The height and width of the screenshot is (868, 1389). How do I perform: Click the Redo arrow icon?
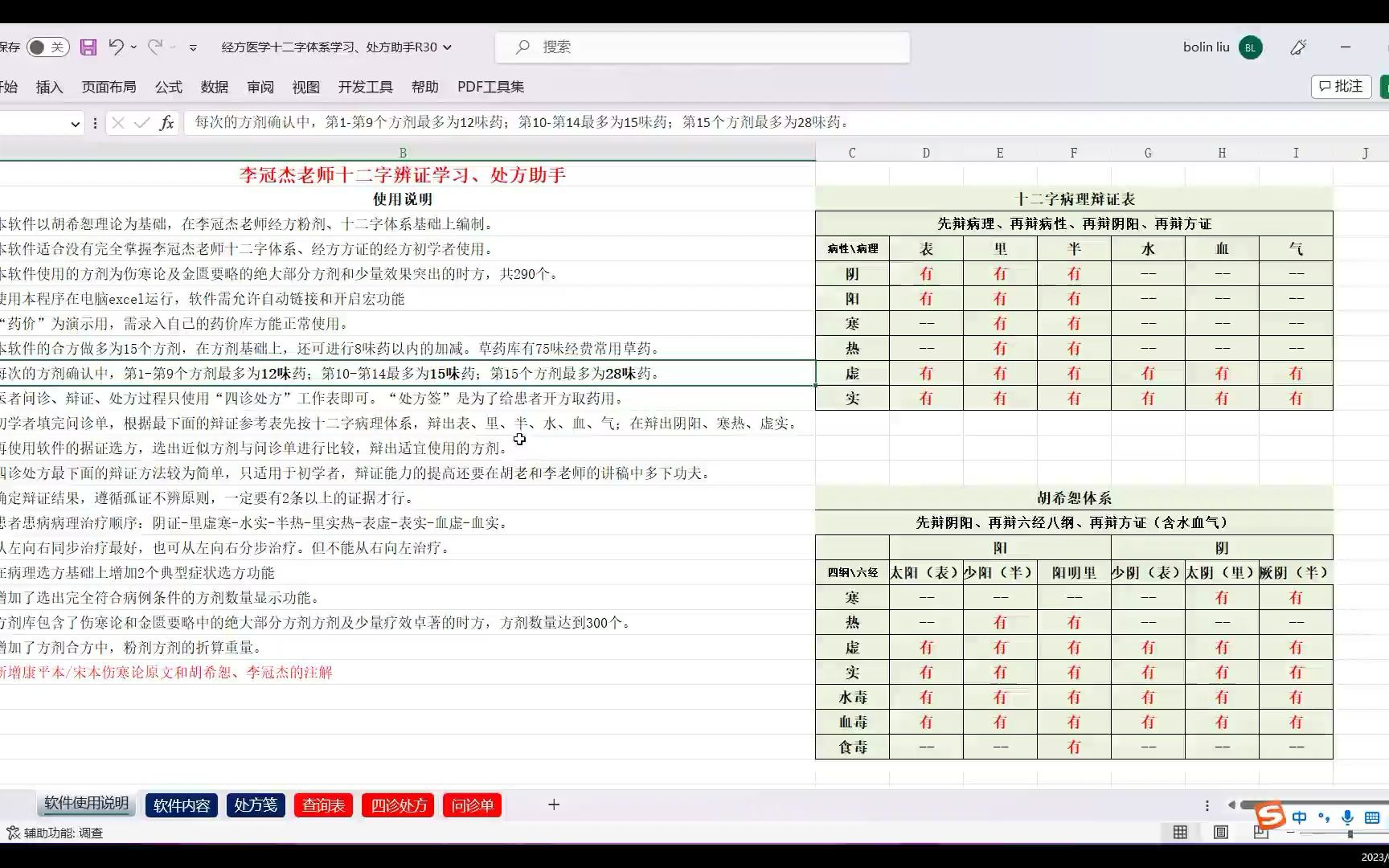155,47
